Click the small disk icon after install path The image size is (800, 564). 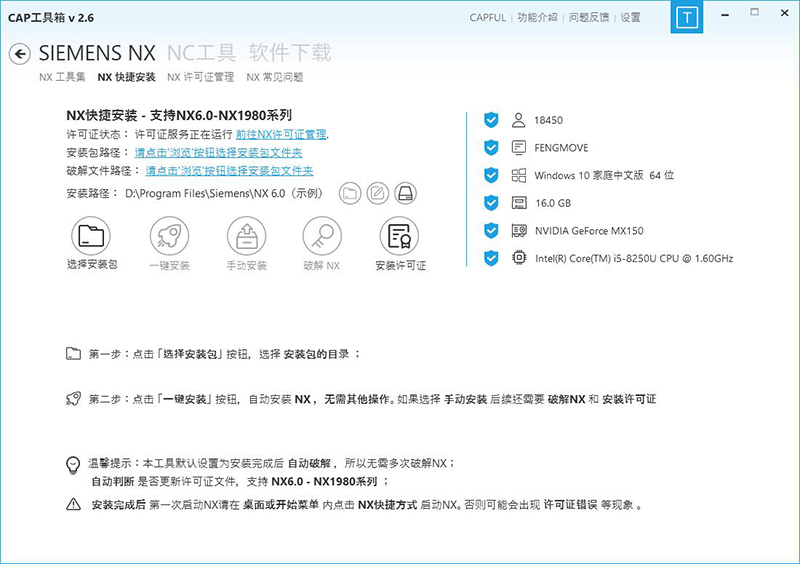[404, 193]
